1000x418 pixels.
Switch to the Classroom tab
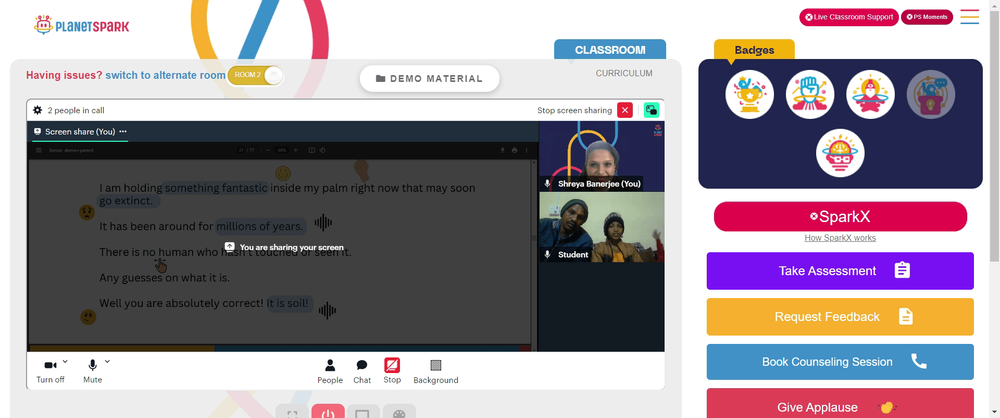coord(610,50)
